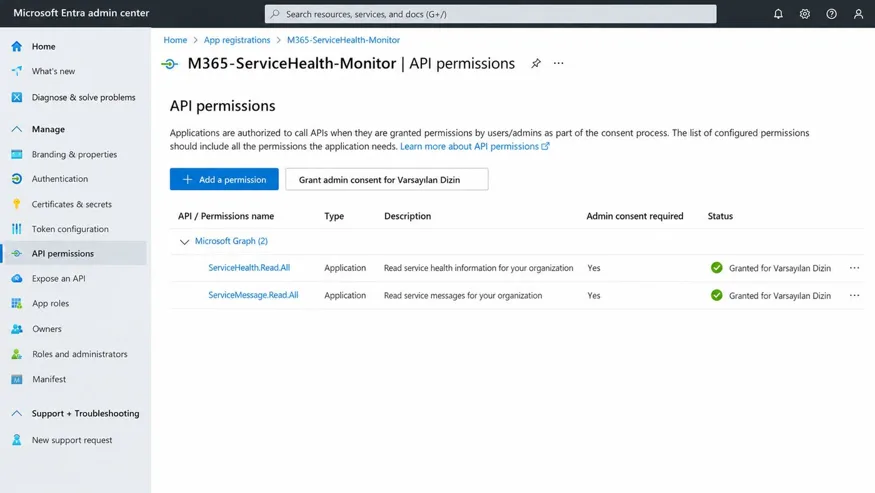875x493 pixels.
Task: Focus the Search resources, services, and docs field
Action: (491, 14)
